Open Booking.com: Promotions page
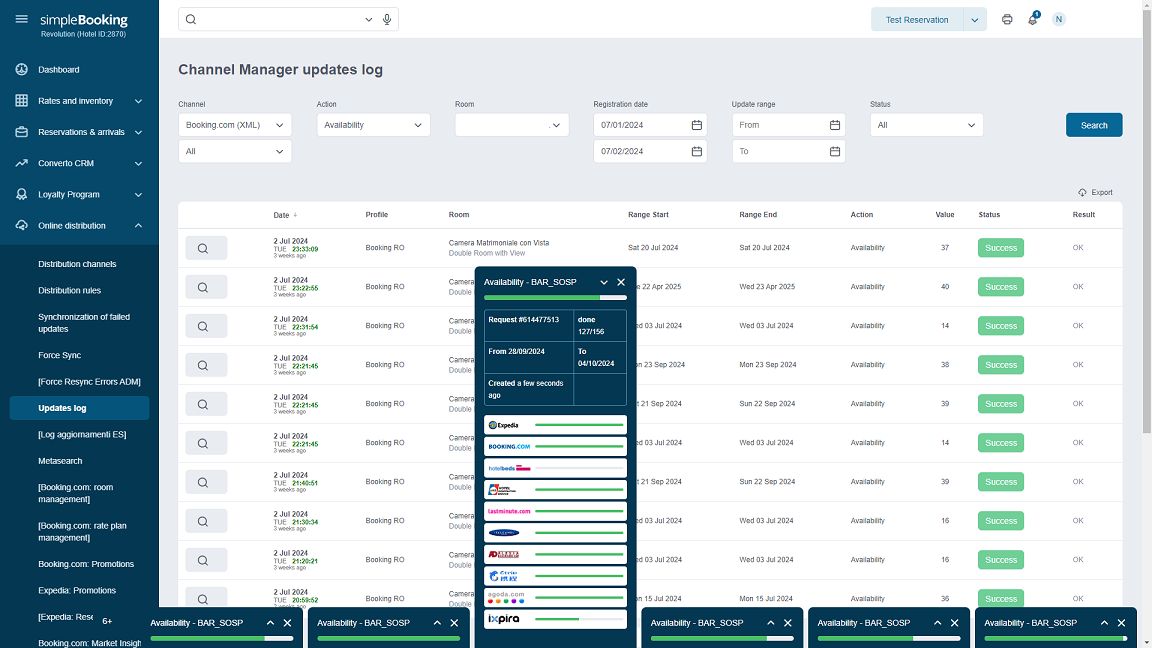 pos(86,564)
